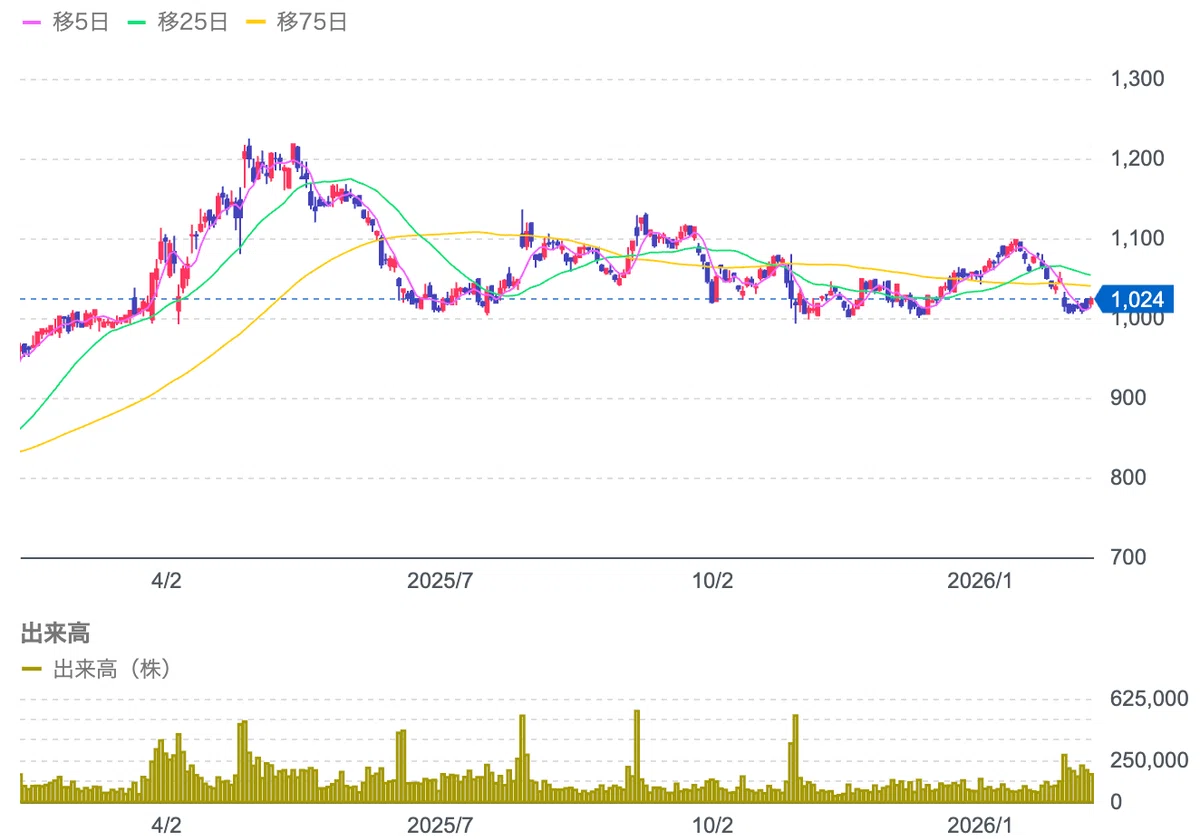Click the 700 price axis label

pyautogui.click(x=1128, y=557)
